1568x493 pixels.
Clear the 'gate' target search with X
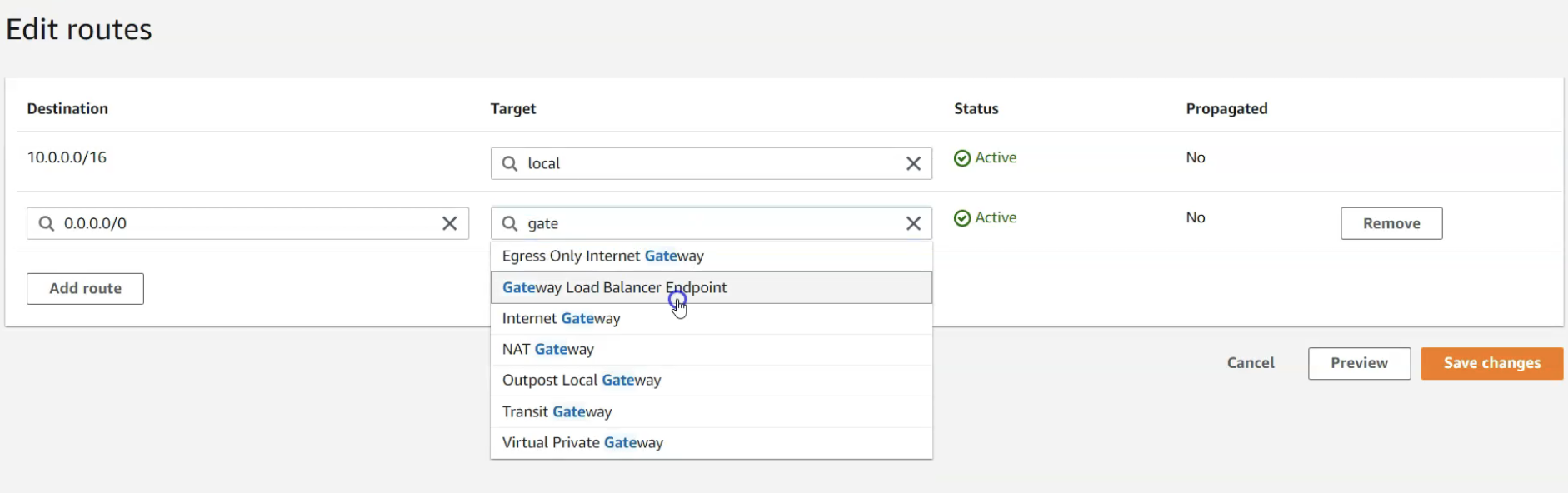click(x=913, y=223)
